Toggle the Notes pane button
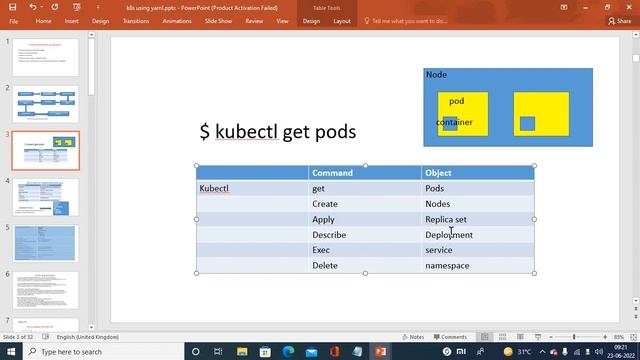The height and width of the screenshot is (360, 640). [413, 337]
